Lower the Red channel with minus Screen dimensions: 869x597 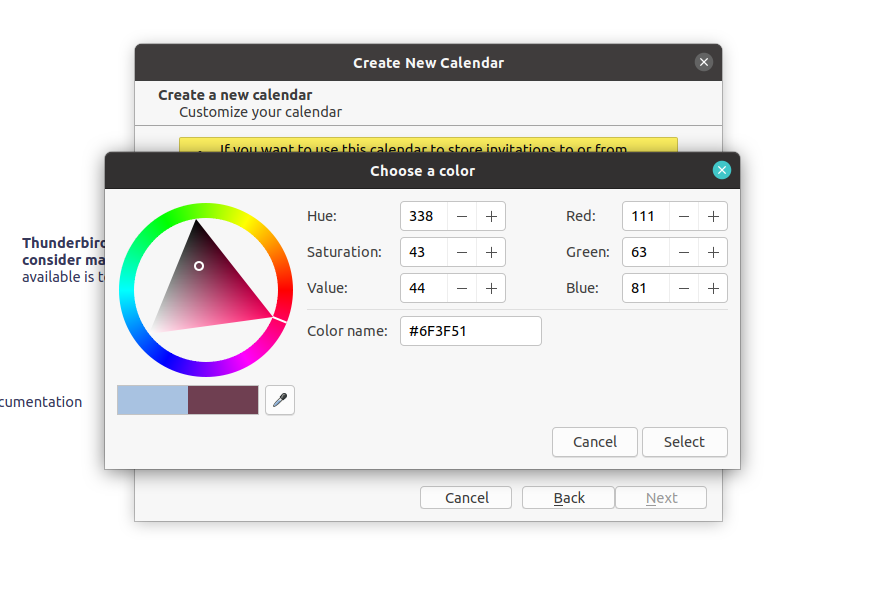point(683,216)
